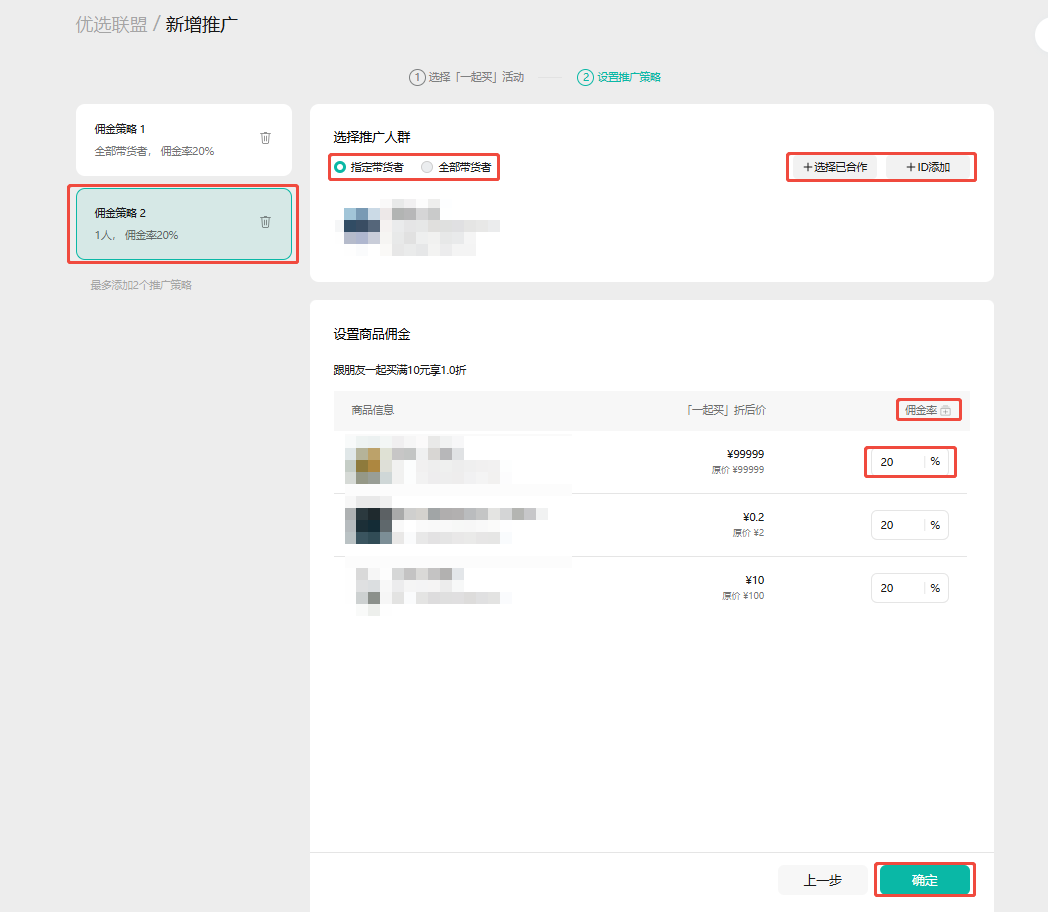The image size is (1048, 912).
Task: Click batch-set icon beside 佣金率 header
Action: (x=945, y=410)
